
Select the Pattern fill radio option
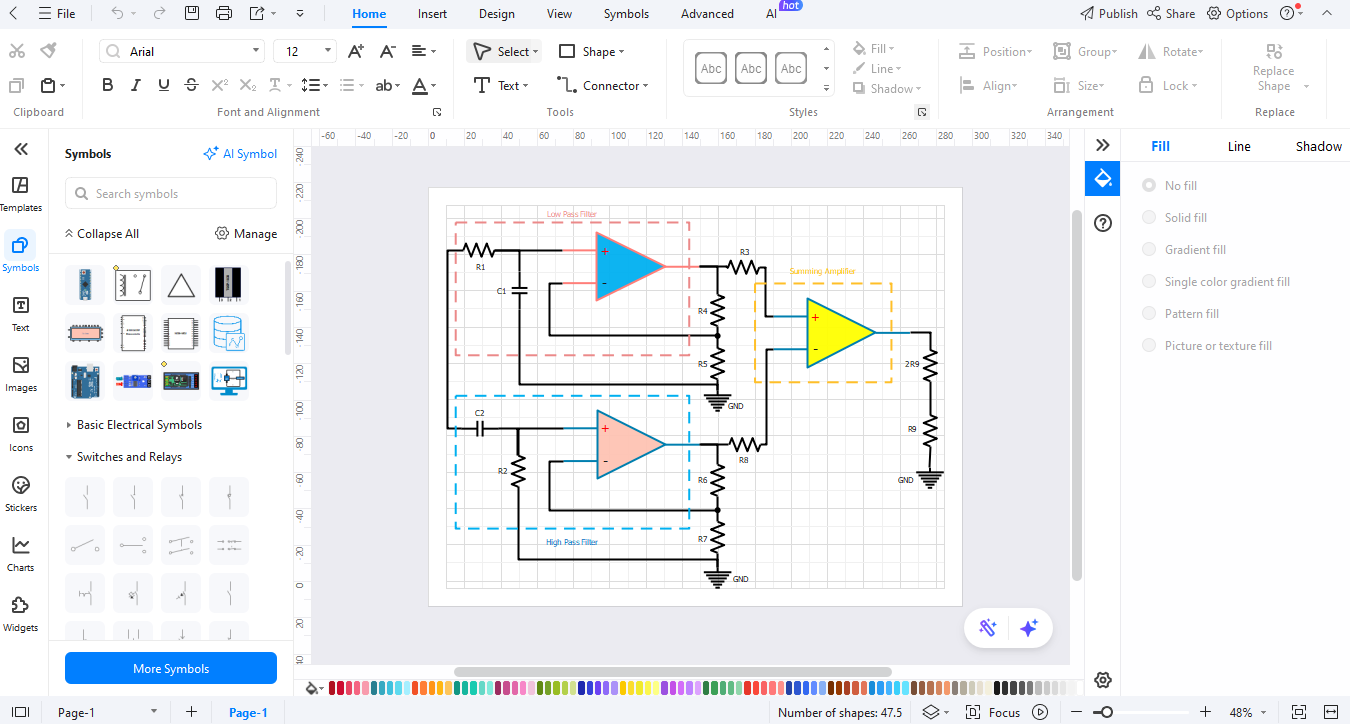(x=1148, y=313)
